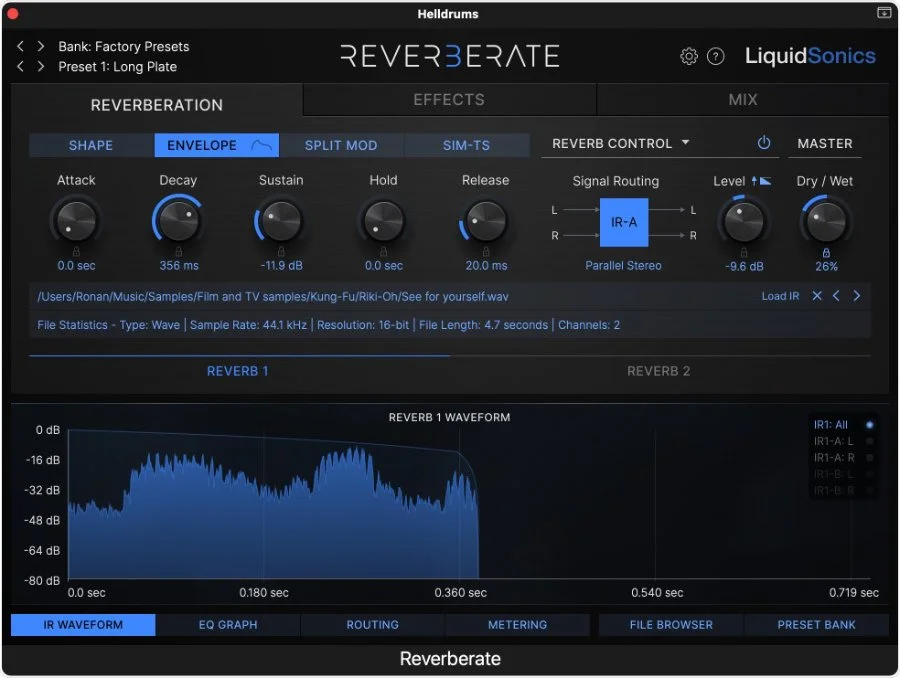The image size is (900, 678).
Task: Click the Level envelope link icon
Action: [x=761, y=181]
